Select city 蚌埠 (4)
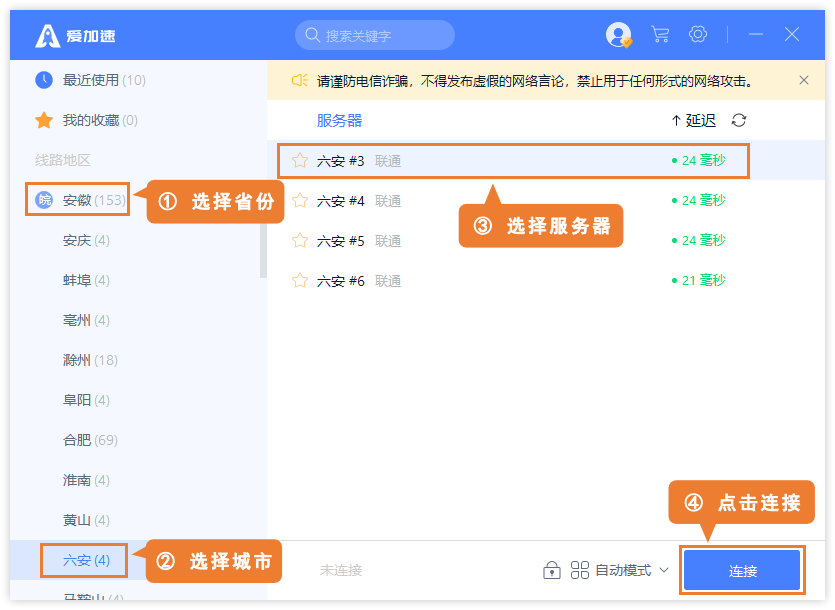Image resolution: width=835 pixels, height=610 pixels. pos(86,280)
